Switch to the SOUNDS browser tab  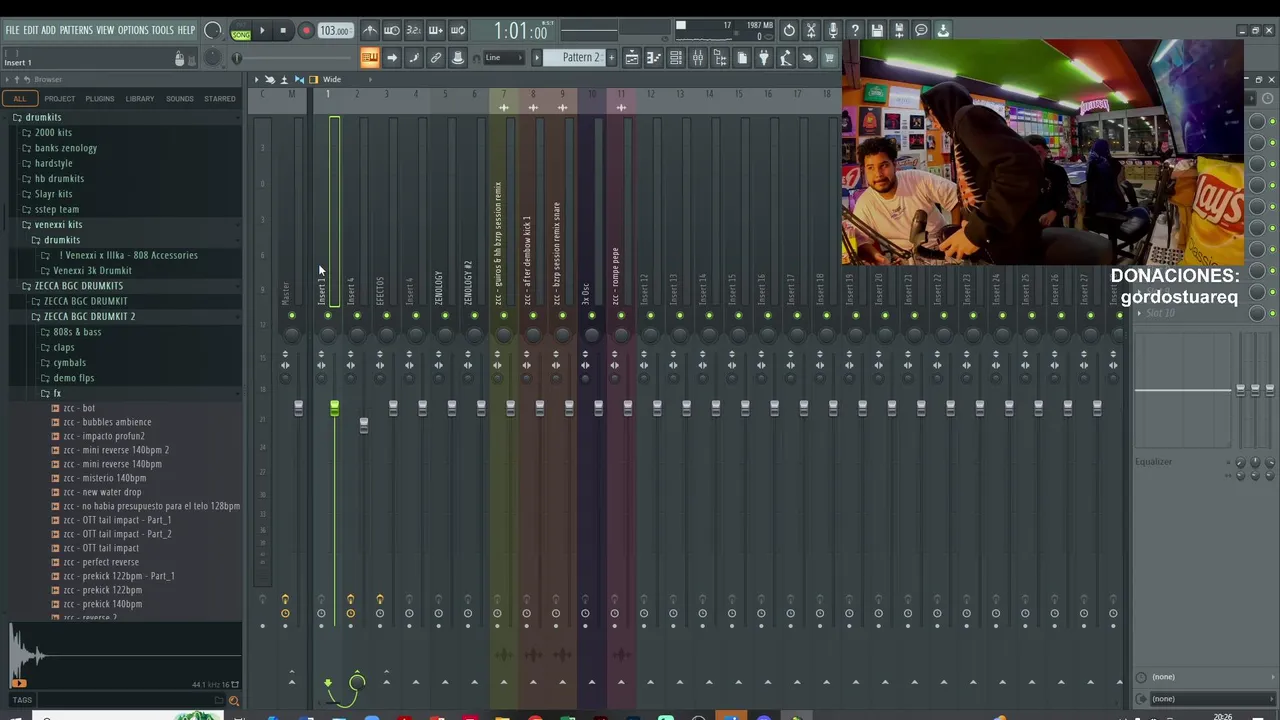click(180, 99)
